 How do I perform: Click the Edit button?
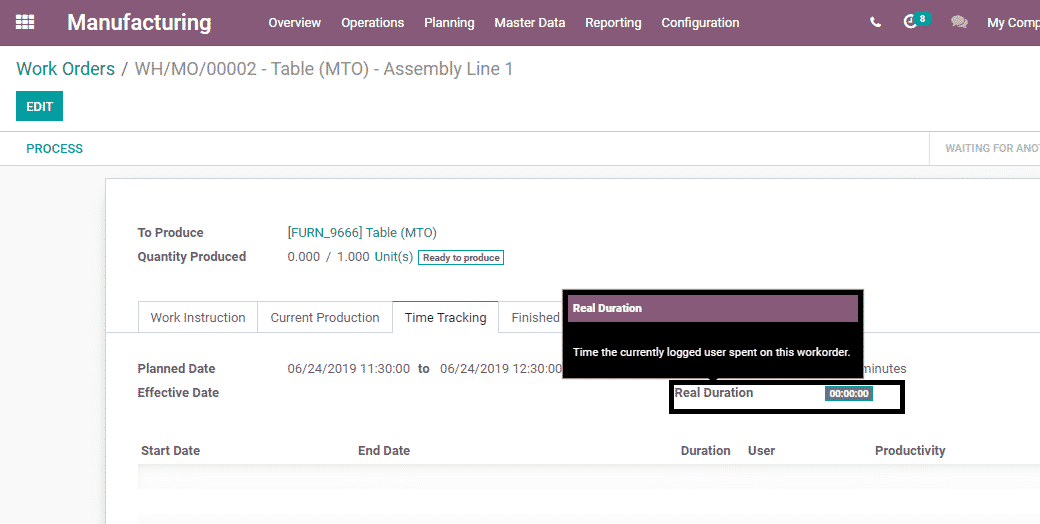pyautogui.click(x=39, y=106)
